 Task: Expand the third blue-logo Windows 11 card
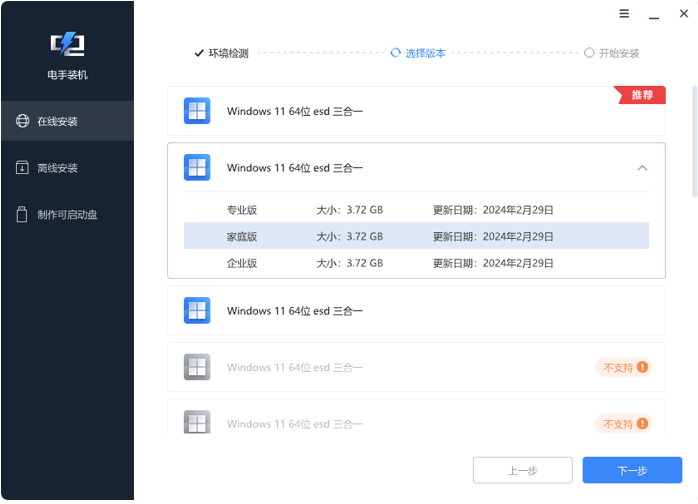[416, 310]
